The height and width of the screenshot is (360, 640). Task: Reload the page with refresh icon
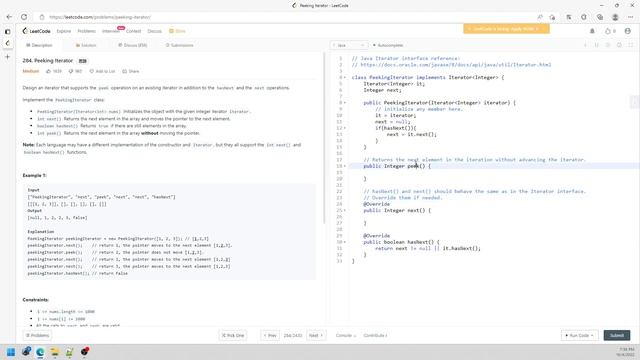click(24, 17)
